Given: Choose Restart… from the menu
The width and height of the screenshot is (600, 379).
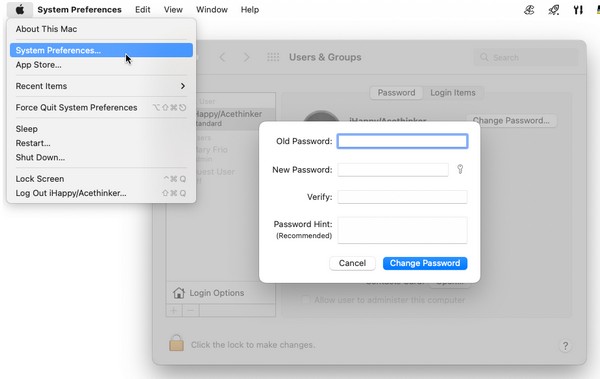Looking at the screenshot, I should point(101,143).
